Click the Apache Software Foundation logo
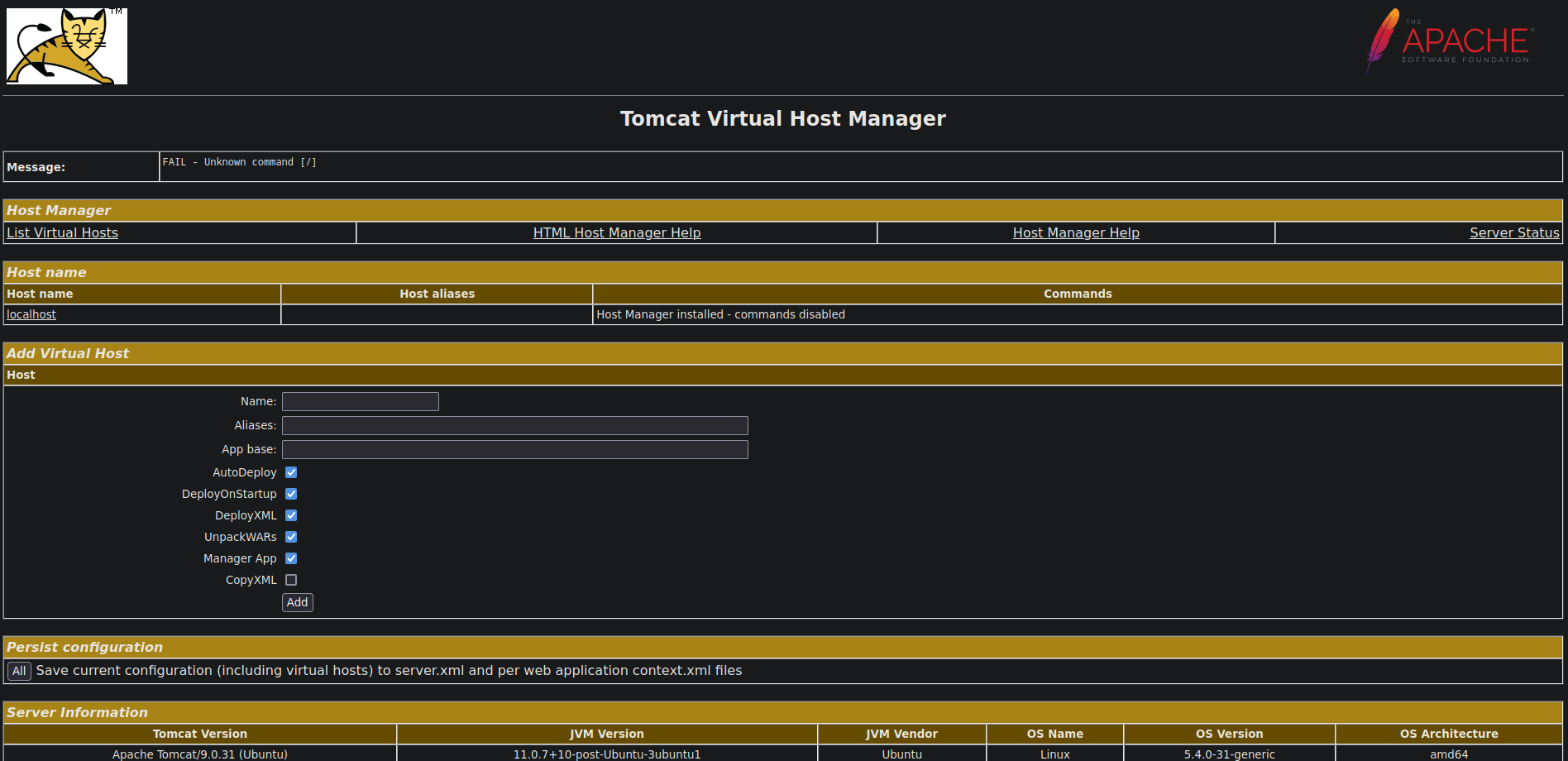 1449,41
